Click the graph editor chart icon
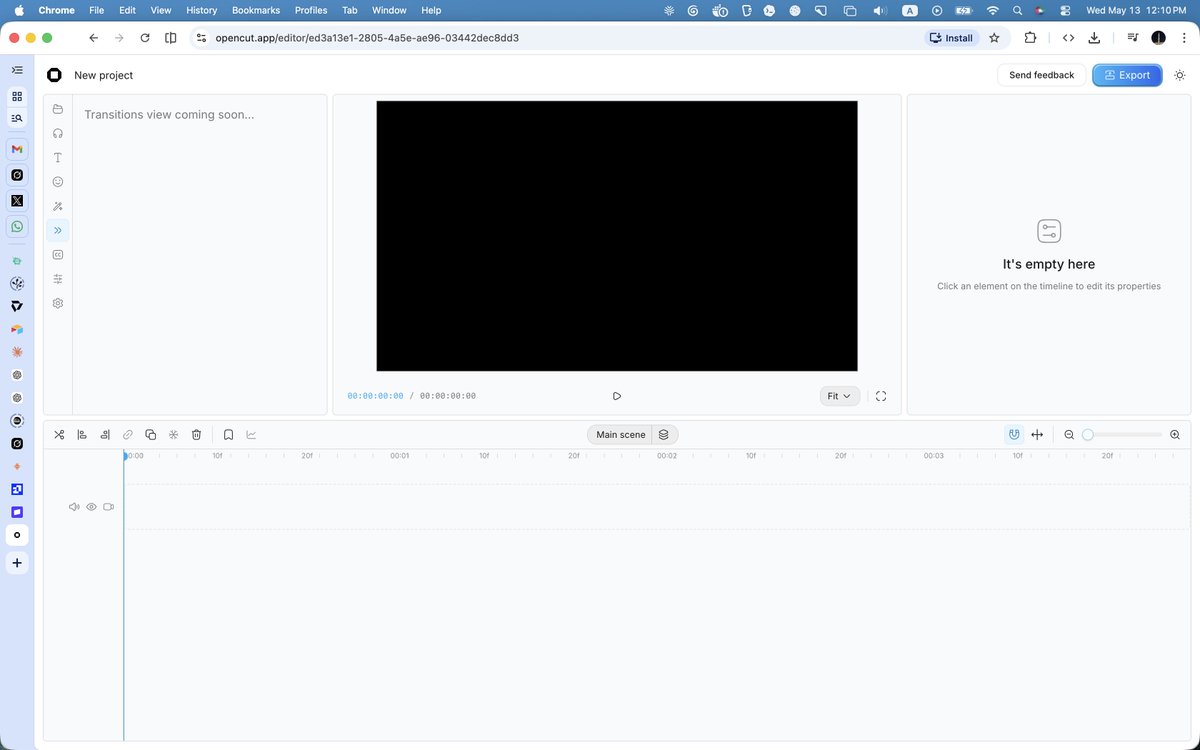 (251, 434)
